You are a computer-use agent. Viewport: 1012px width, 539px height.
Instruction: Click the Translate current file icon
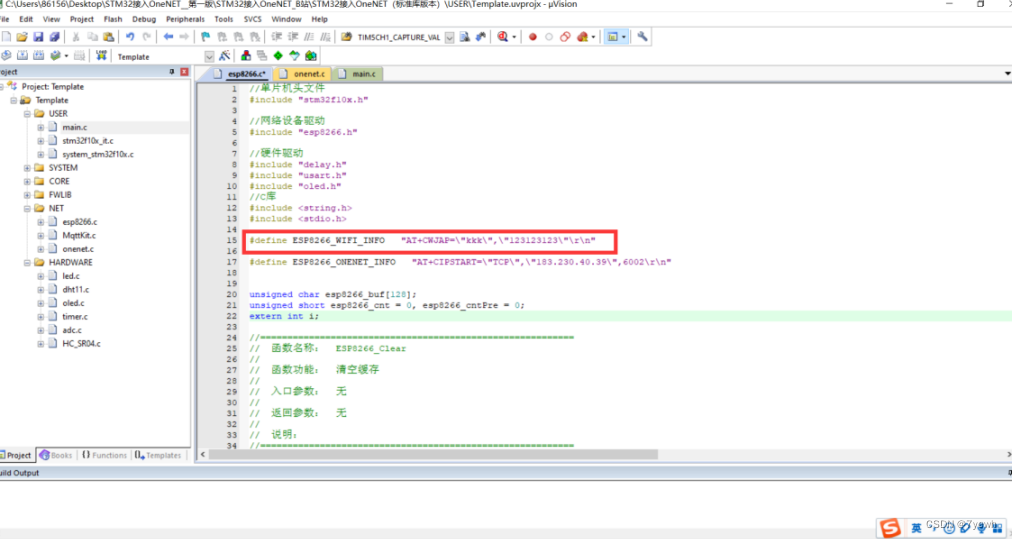tap(6, 56)
